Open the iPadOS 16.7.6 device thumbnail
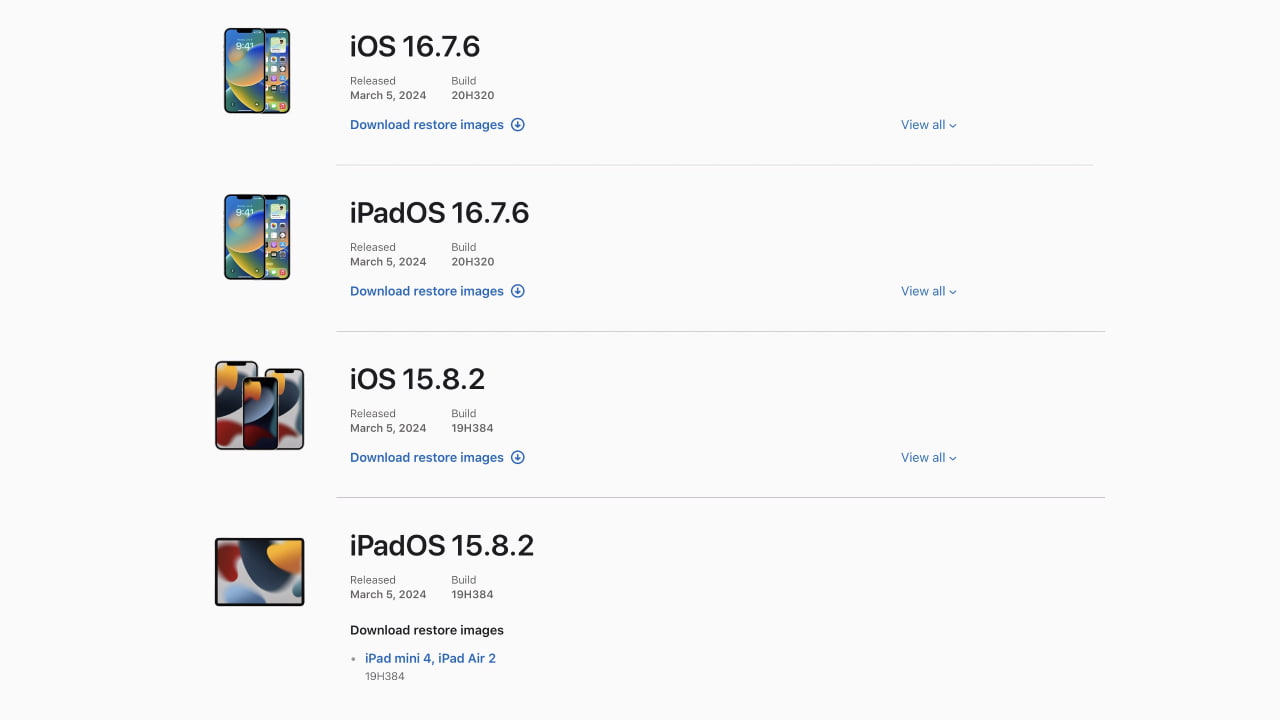The height and width of the screenshot is (720, 1280). pos(257,237)
